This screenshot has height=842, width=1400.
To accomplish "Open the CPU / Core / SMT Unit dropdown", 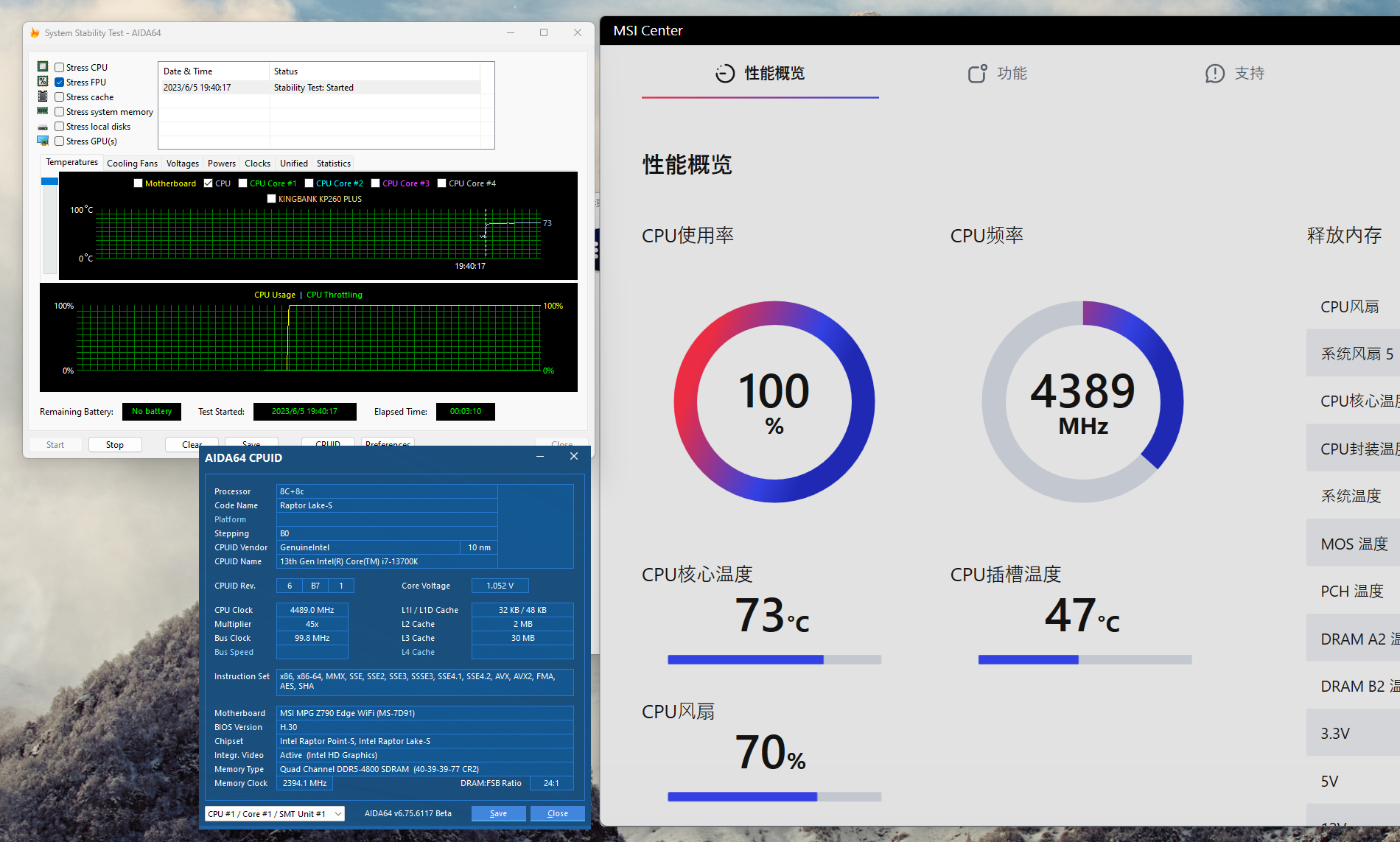I will tap(274, 814).
